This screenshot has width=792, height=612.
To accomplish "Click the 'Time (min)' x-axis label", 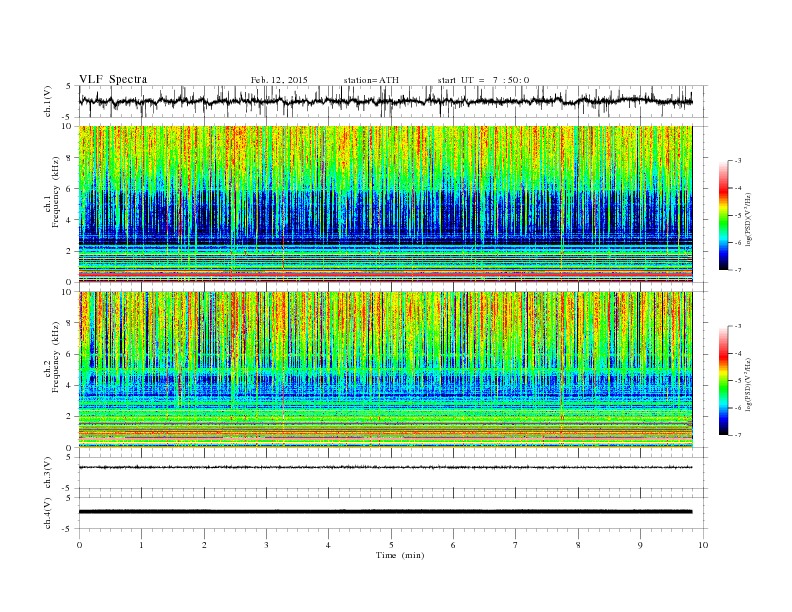I will 400,555.
